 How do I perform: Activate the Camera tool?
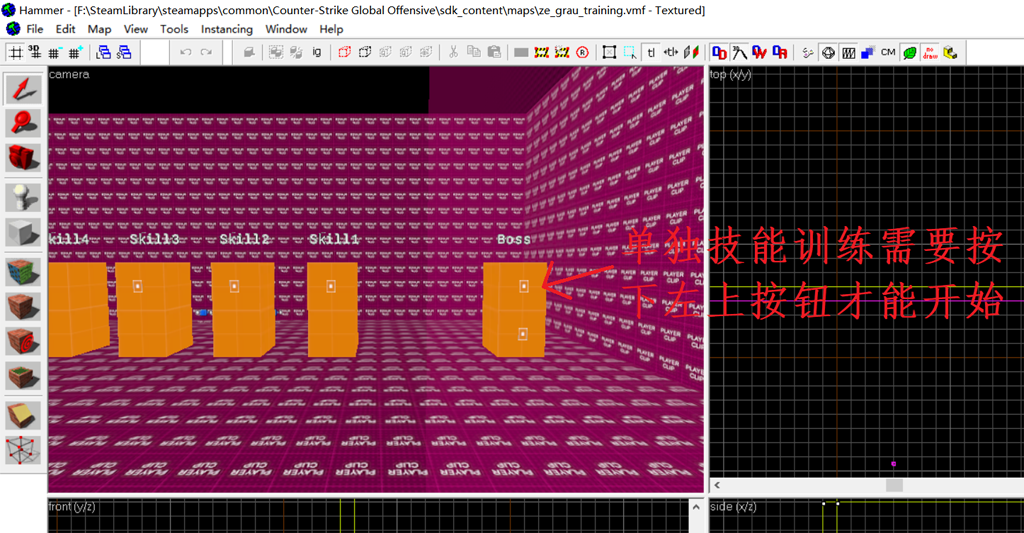click(x=23, y=157)
